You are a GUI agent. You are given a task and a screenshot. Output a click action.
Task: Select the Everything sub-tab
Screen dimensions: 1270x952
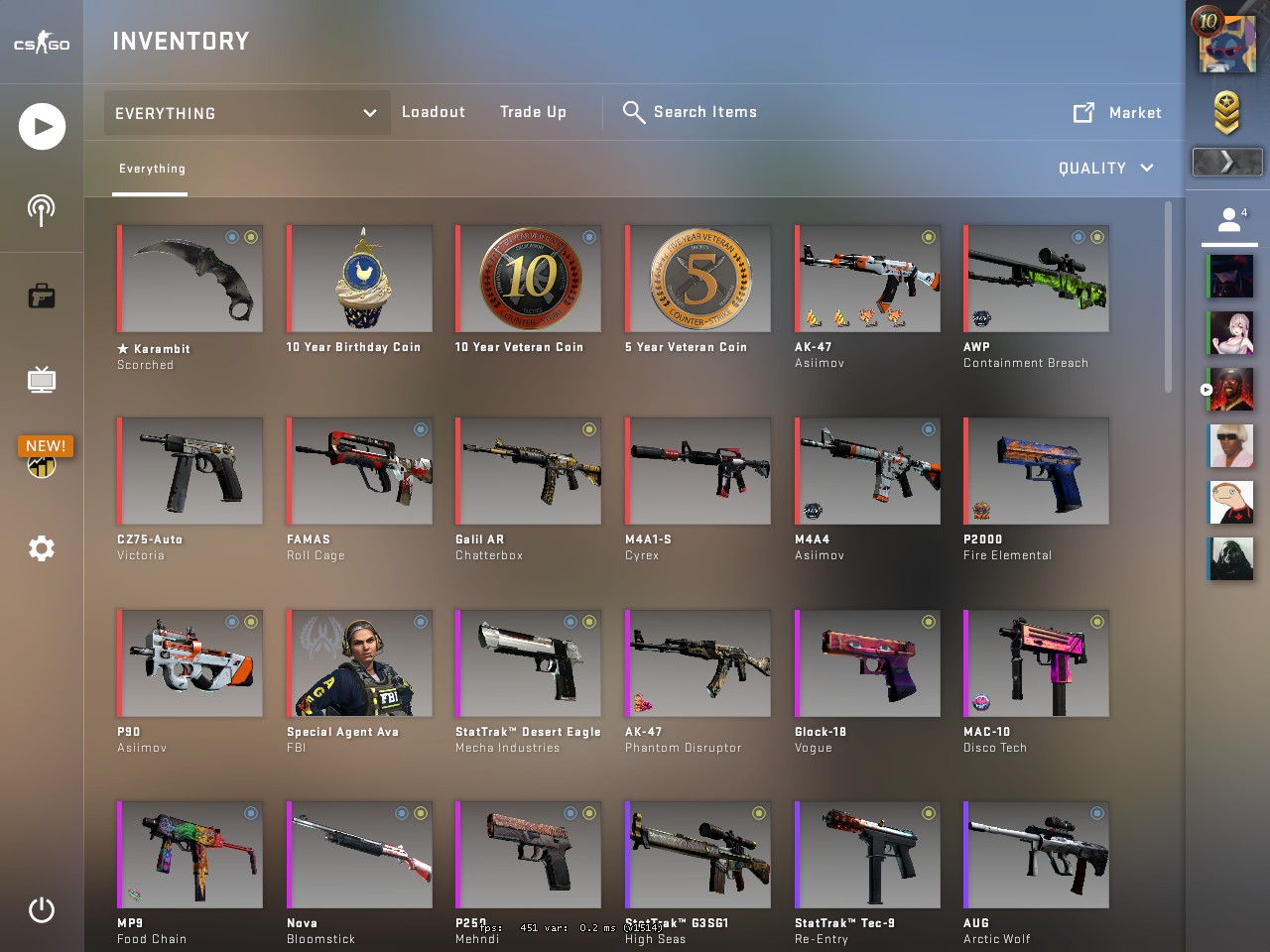(152, 169)
